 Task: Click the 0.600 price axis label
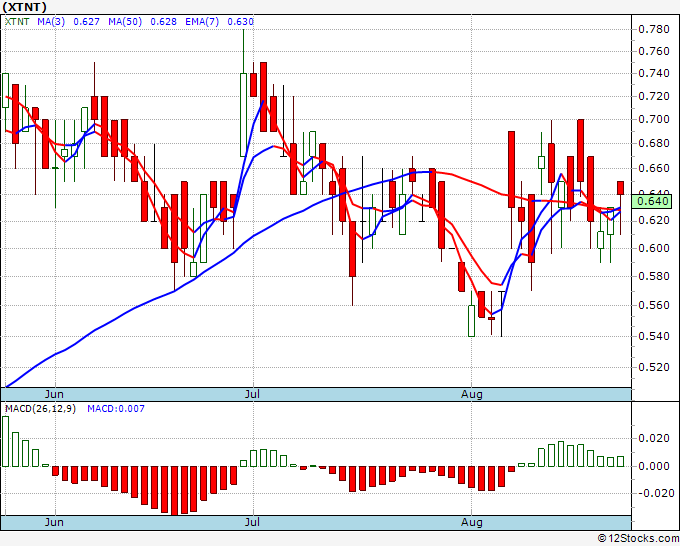pos(654,248)
